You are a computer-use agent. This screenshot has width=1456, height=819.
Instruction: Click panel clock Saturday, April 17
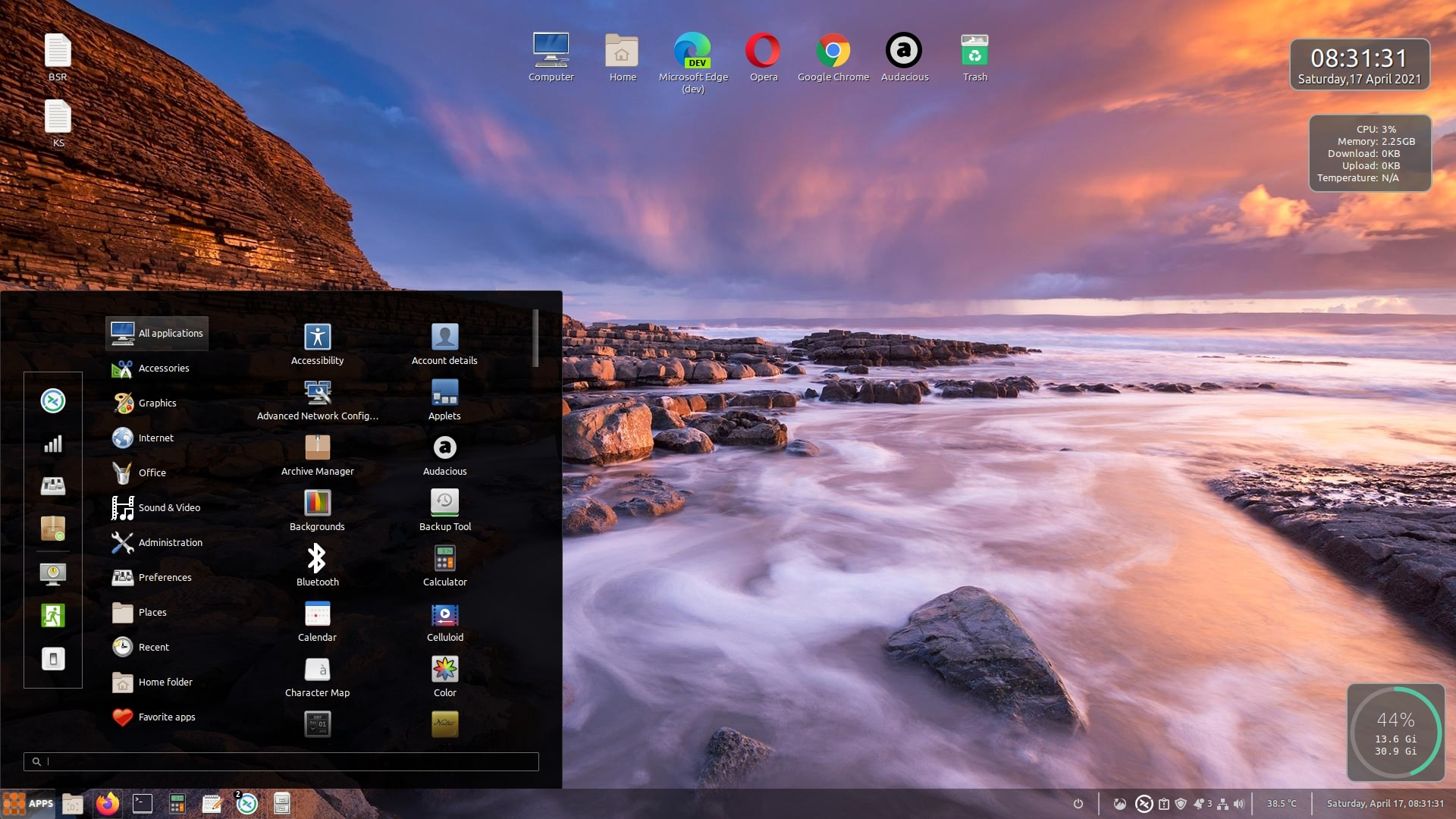pos(1385,804)
